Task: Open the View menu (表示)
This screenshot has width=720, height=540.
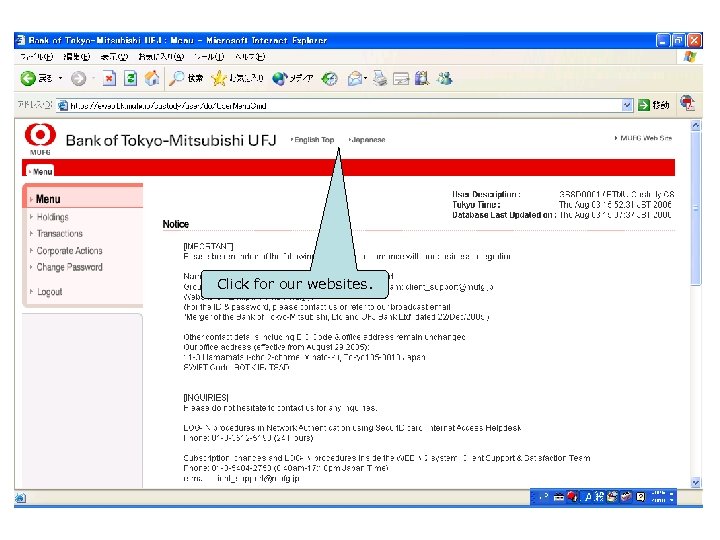Action: point(114,57)
